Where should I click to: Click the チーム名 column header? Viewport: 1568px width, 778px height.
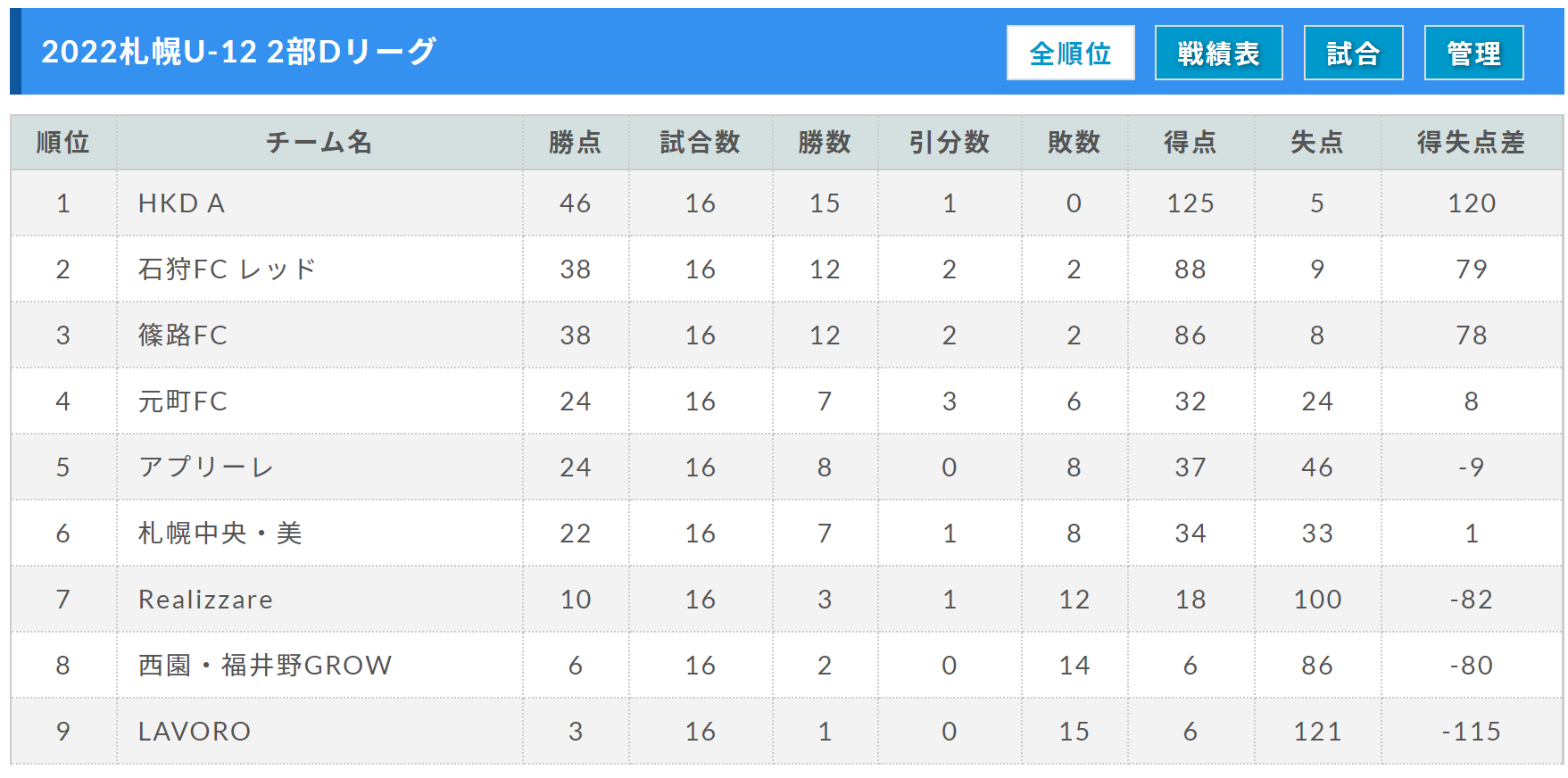point(319,142)
